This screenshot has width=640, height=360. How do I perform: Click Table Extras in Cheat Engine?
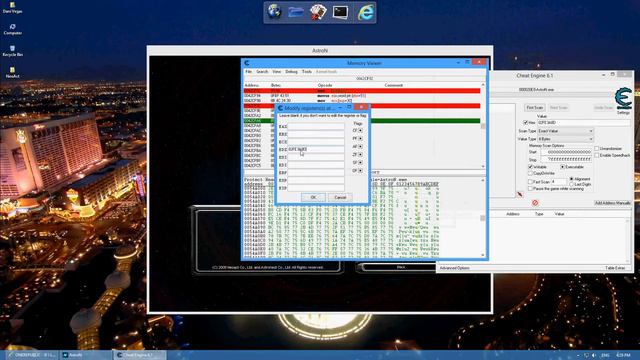point(615,268)
